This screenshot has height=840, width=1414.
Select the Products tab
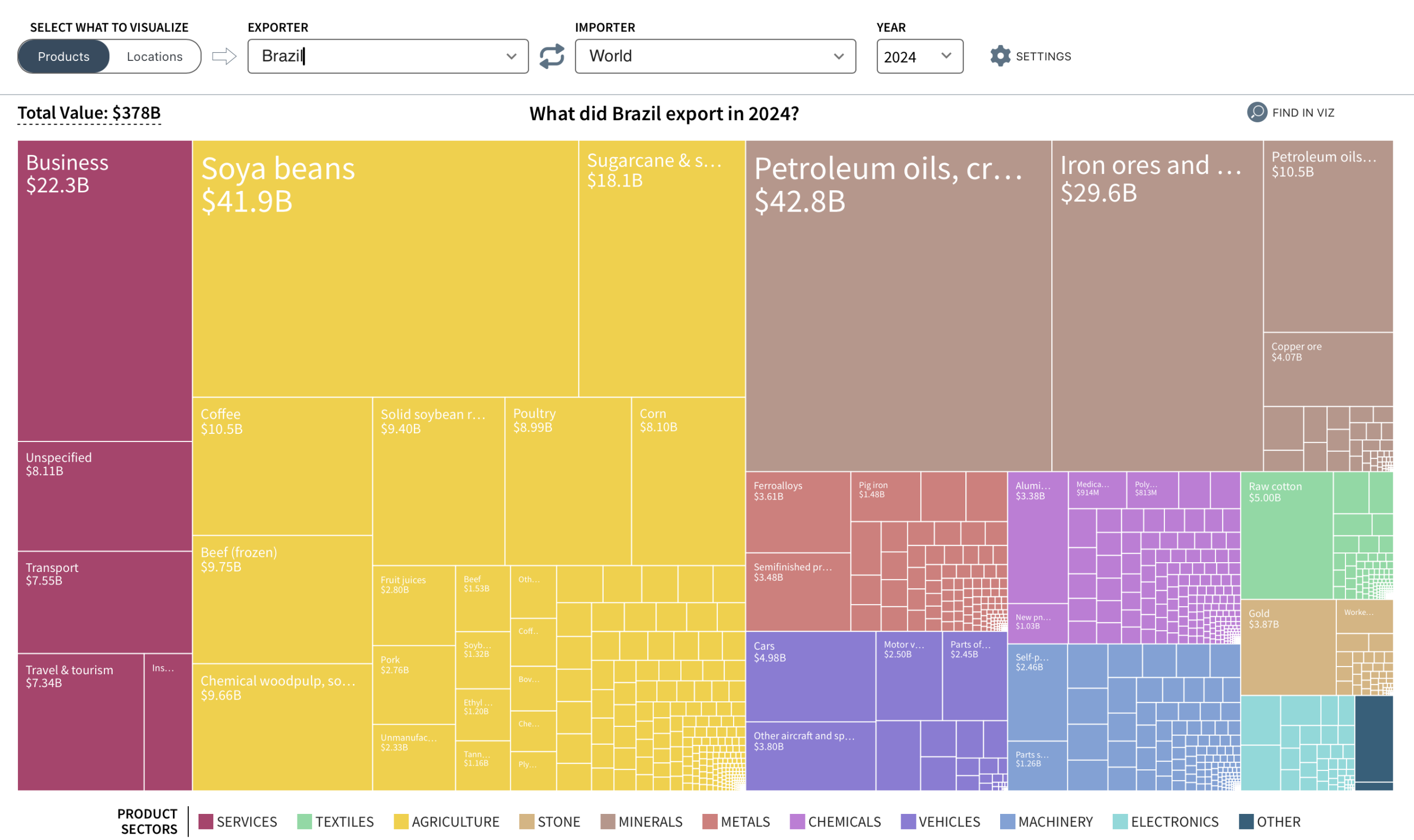[x=64, y=56]
